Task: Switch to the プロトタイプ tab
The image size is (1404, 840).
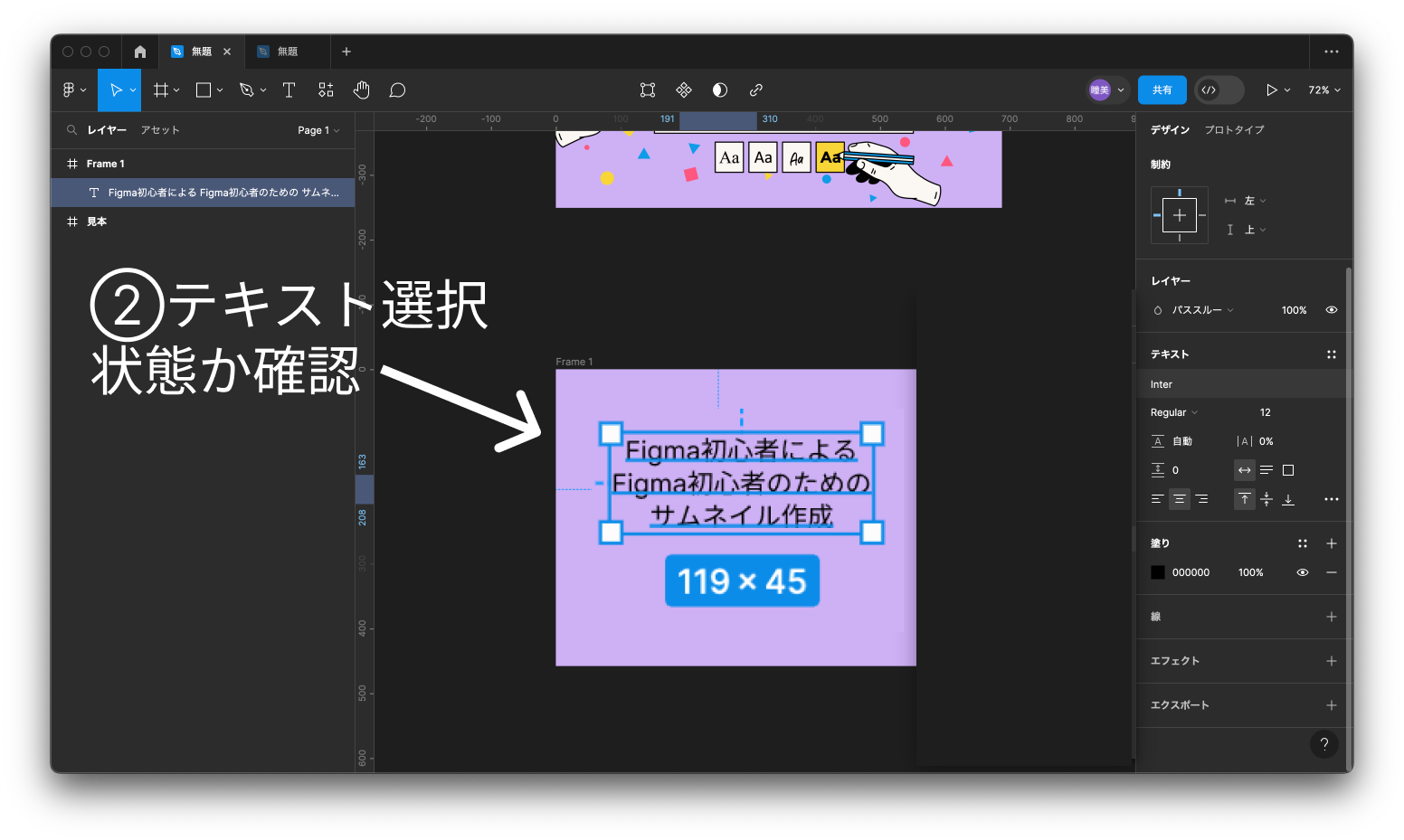Action: (x=1234, y=130)
